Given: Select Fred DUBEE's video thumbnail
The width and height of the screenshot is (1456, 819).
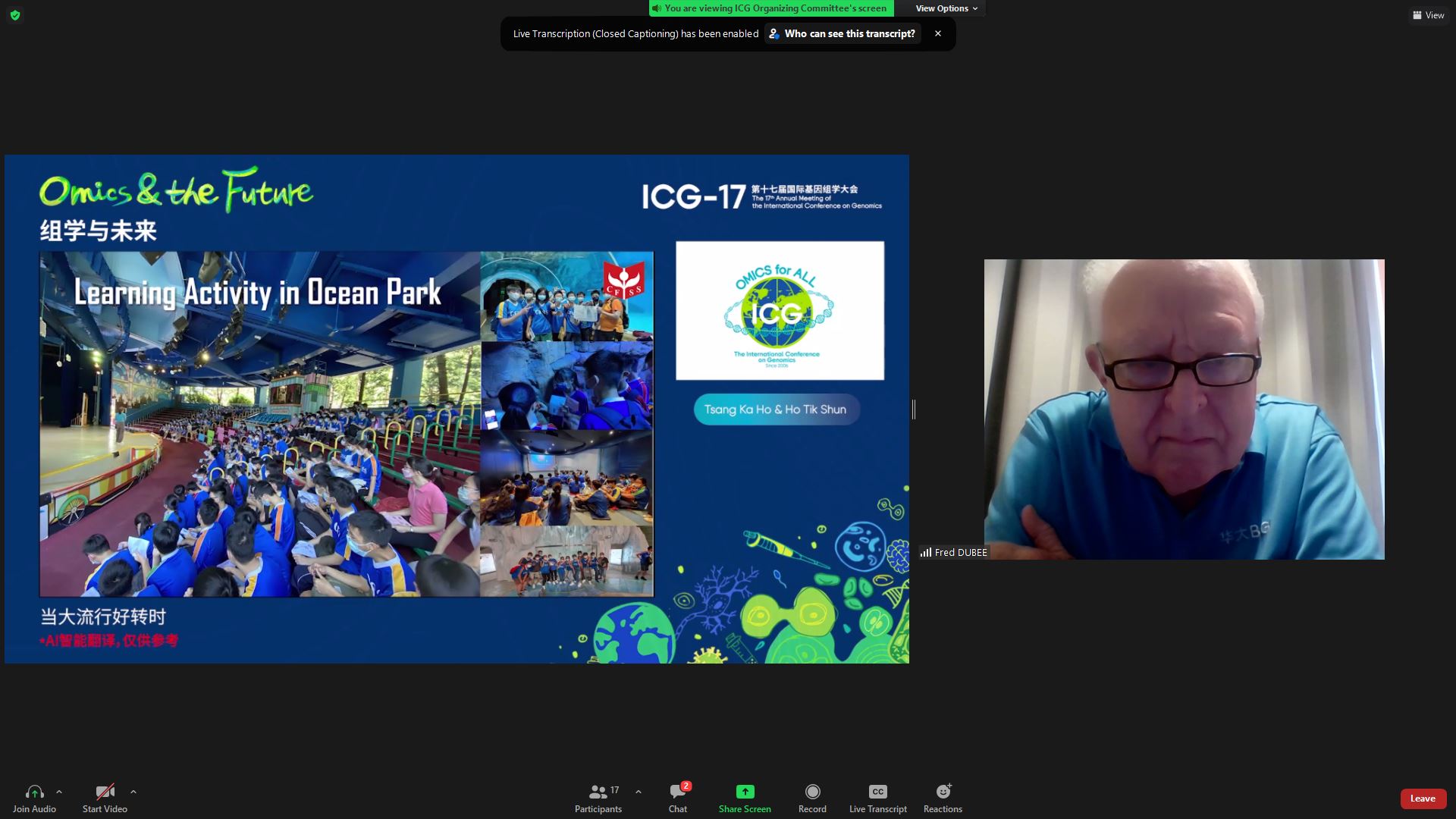Looking at the screenshot, I should (1184, 409).
